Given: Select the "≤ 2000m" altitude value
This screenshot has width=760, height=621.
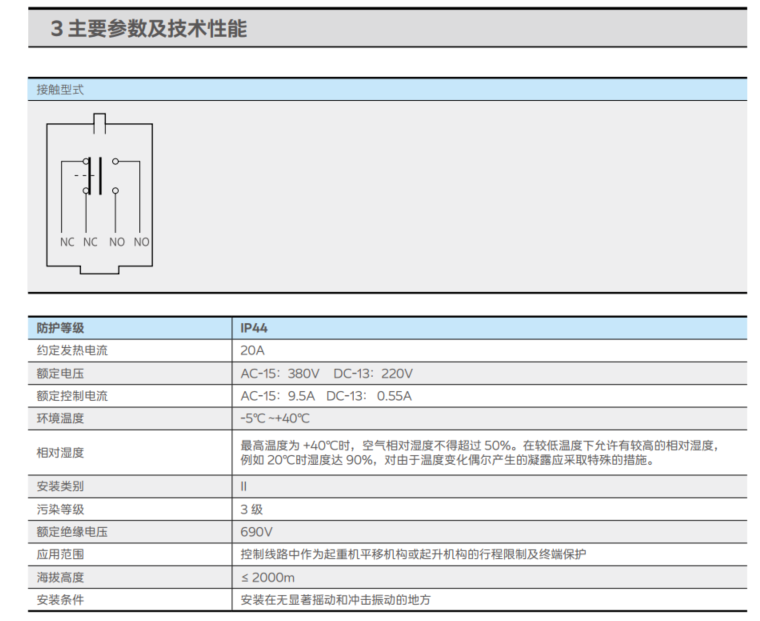Looking at the screenshot, I should [x=267, y=577].
